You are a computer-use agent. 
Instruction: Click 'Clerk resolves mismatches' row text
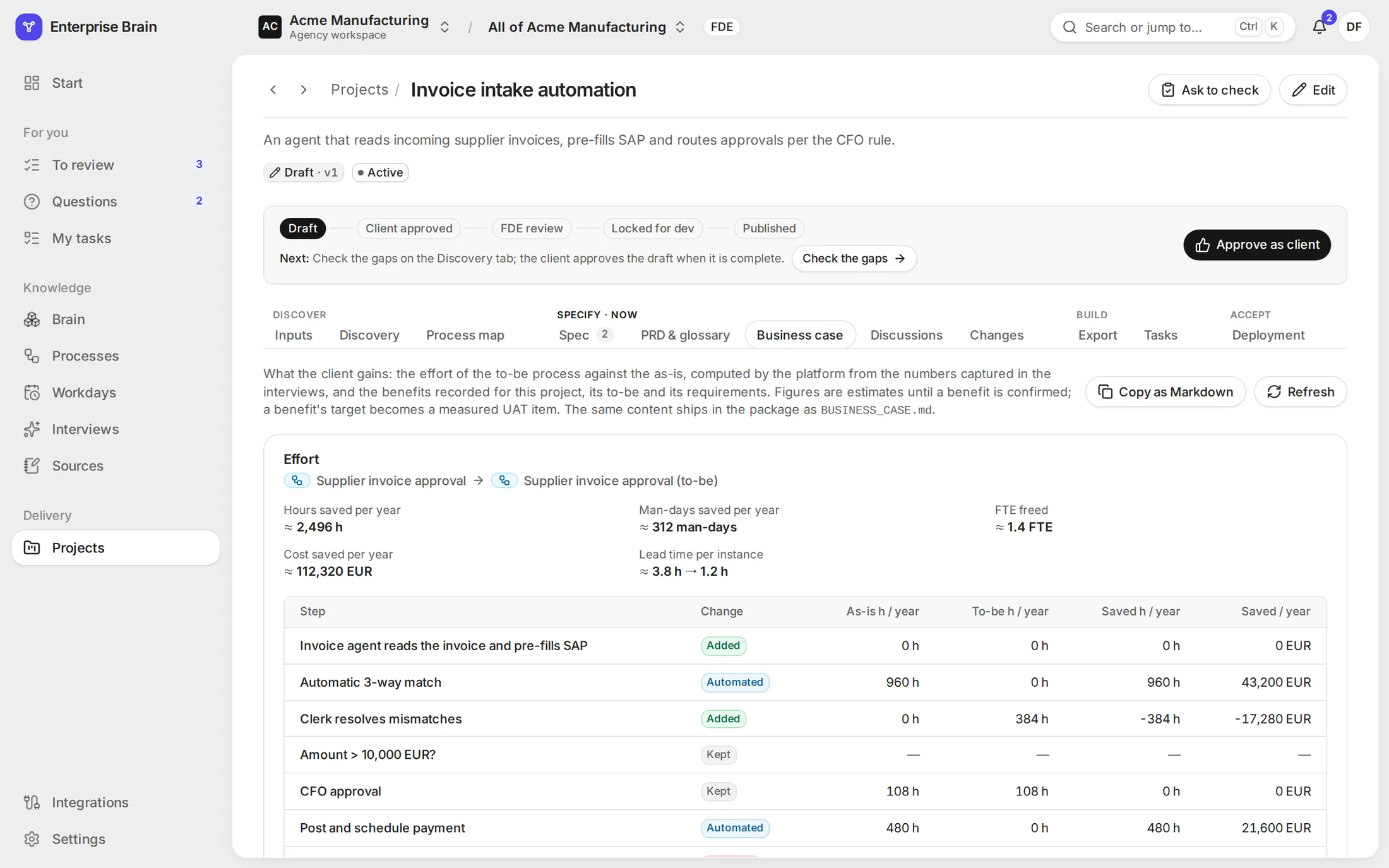[x=381, y=719]
